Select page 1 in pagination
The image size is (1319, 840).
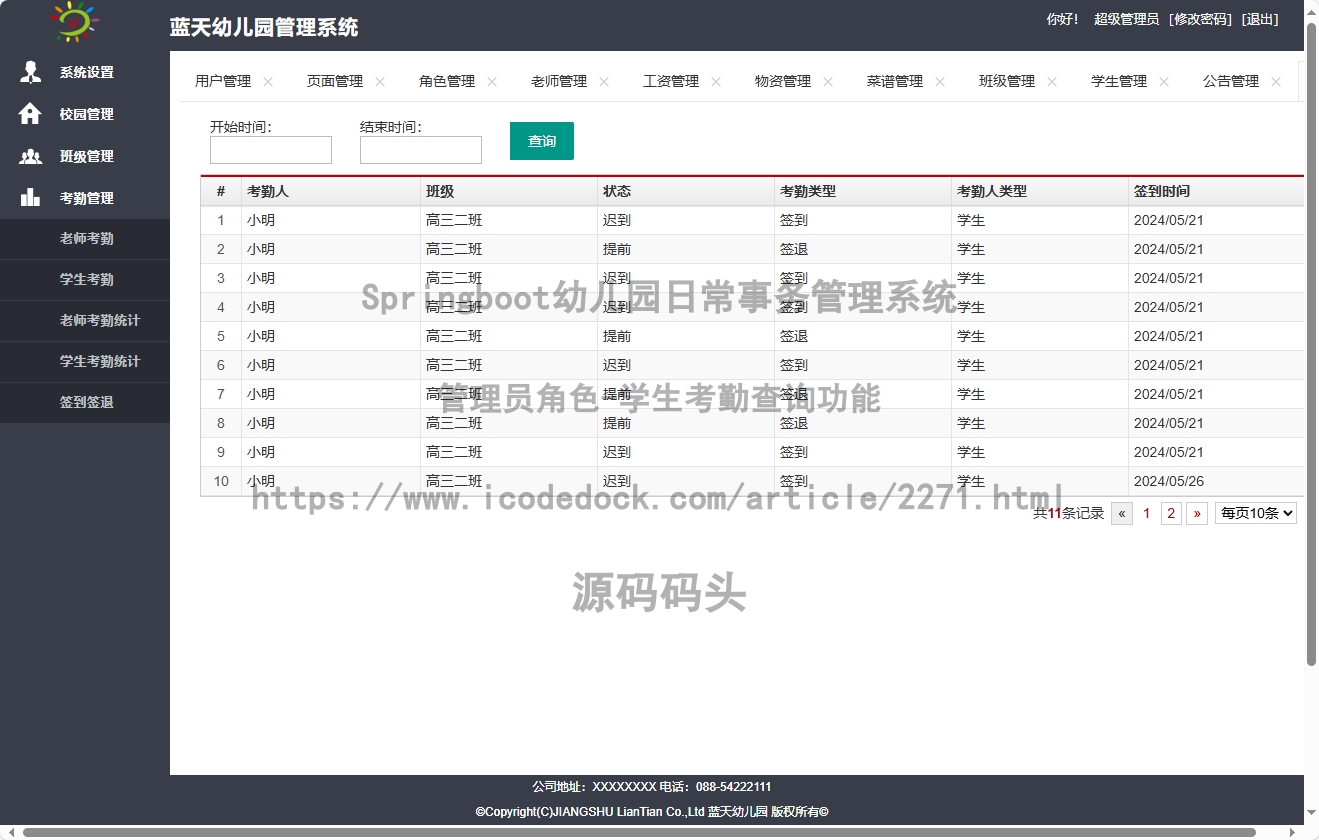pos(1147,514)
